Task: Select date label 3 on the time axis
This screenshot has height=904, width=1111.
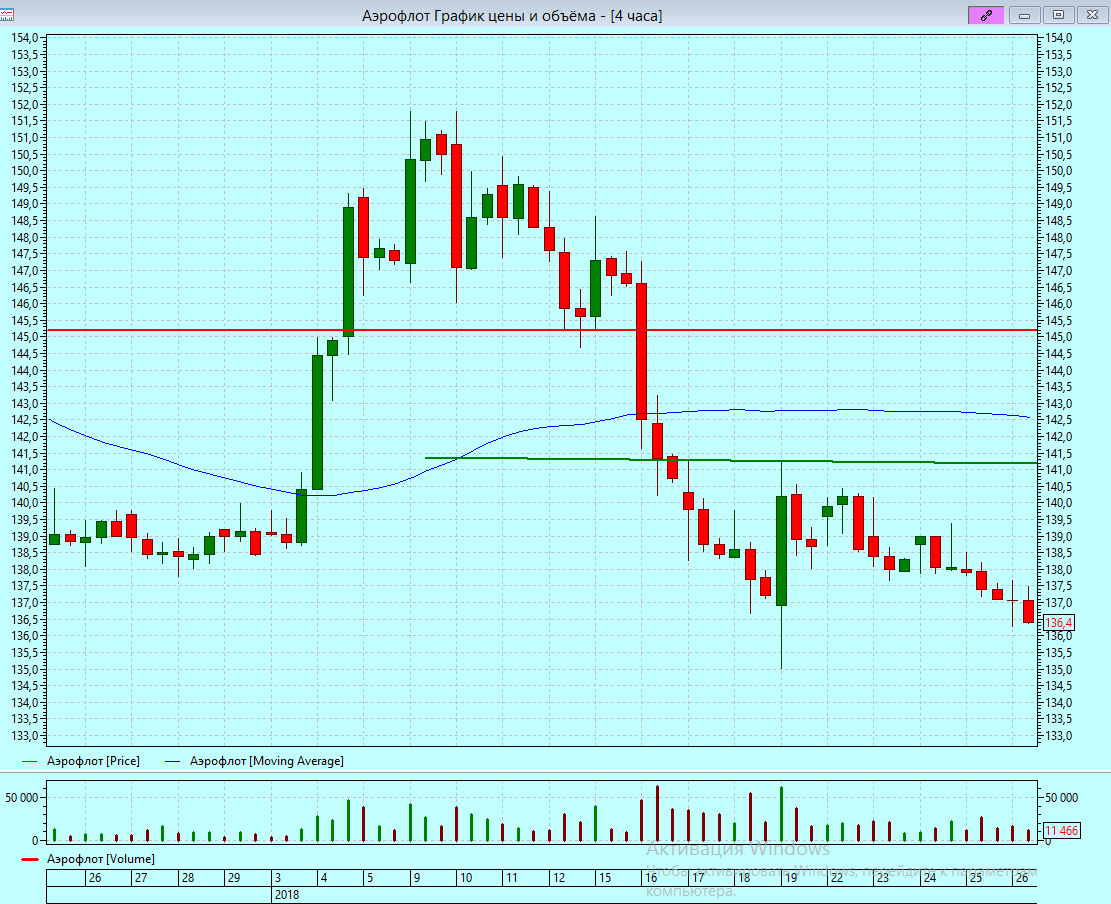Action: point(278,878)
